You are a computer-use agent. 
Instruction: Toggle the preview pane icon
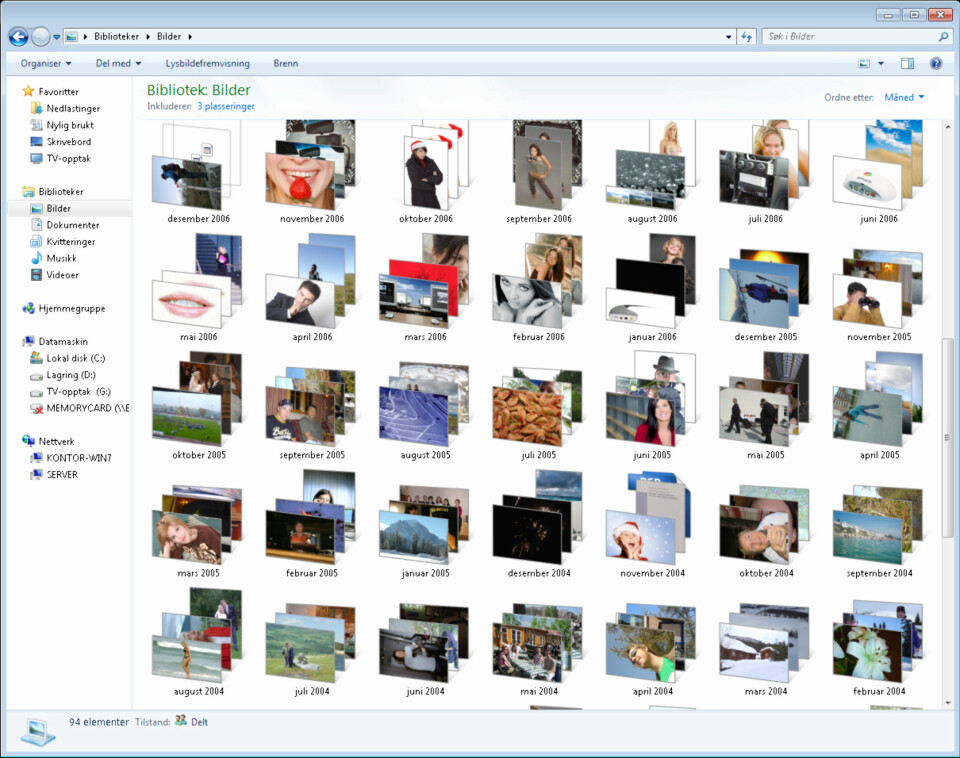click(x=907, y=63)
